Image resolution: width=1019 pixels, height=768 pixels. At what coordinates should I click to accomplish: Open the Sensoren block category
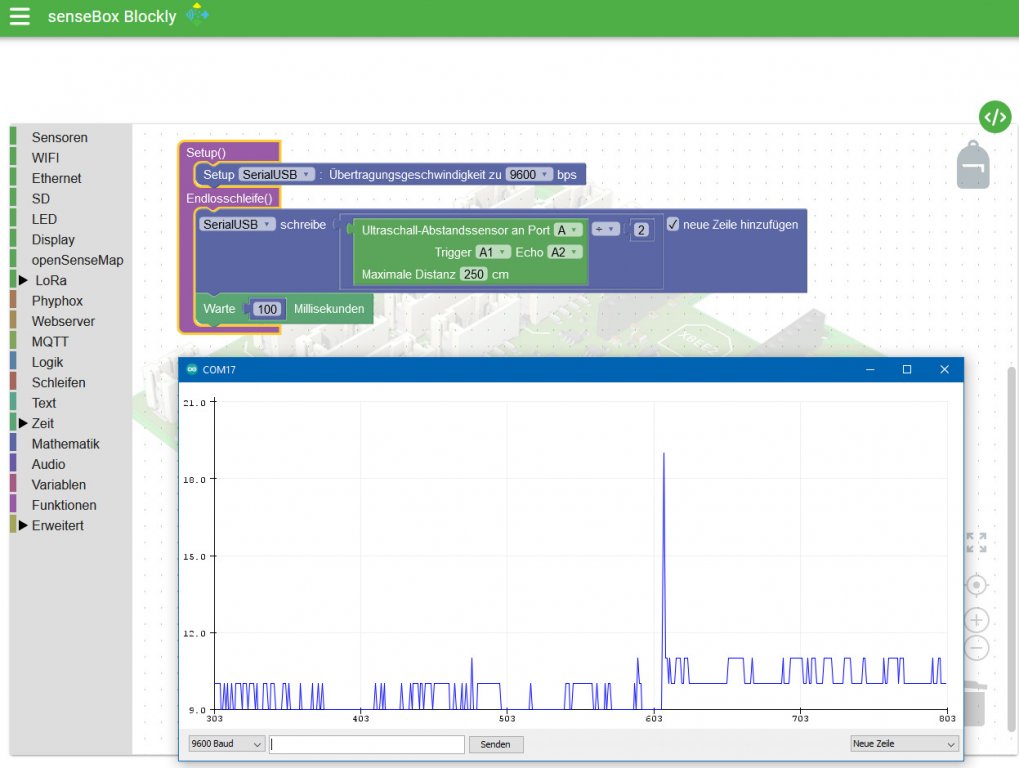(x=59, y=138)
